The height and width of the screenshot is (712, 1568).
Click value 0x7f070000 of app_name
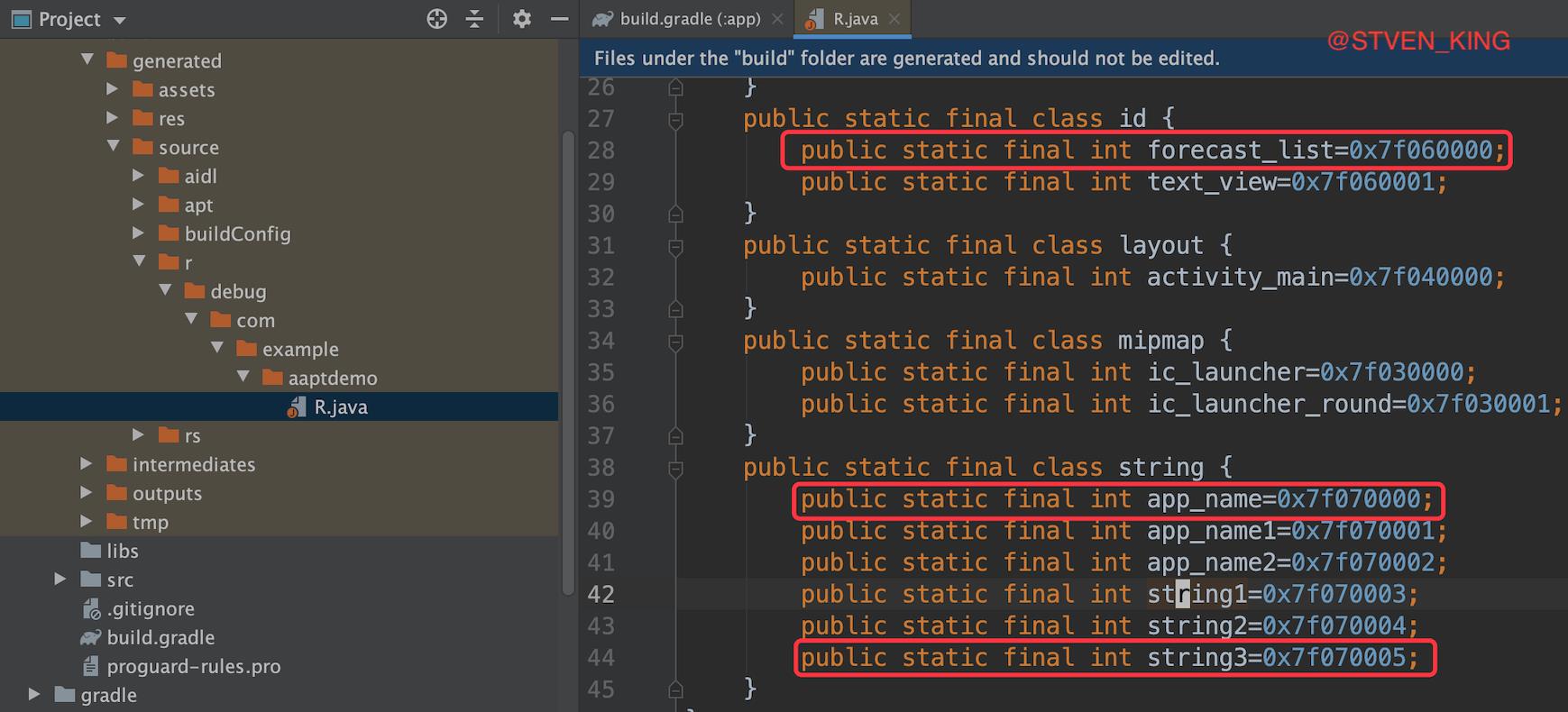pyautogui.click(x=1348, y=498)
